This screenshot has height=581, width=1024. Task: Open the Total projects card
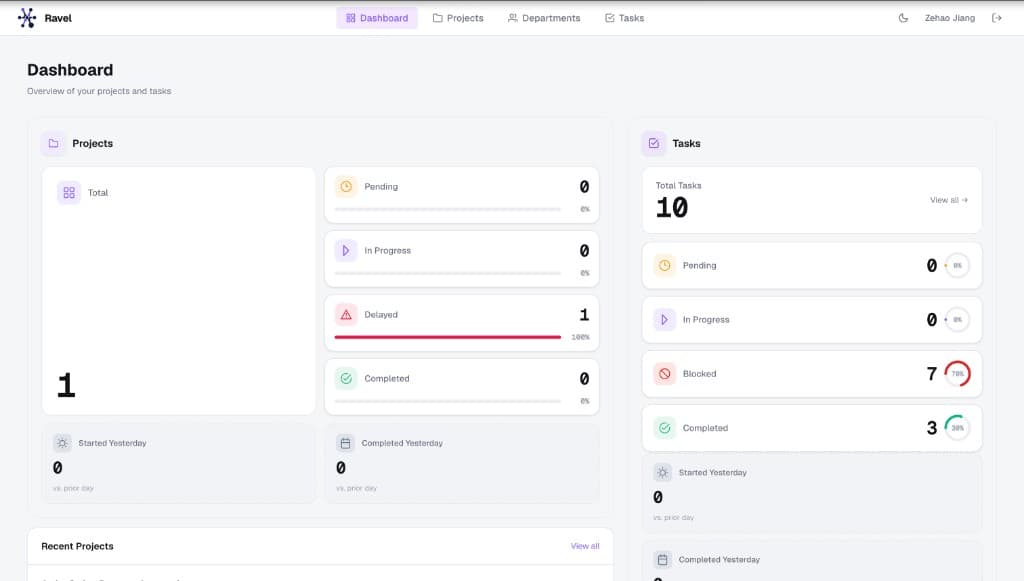[x=178, y=291]
